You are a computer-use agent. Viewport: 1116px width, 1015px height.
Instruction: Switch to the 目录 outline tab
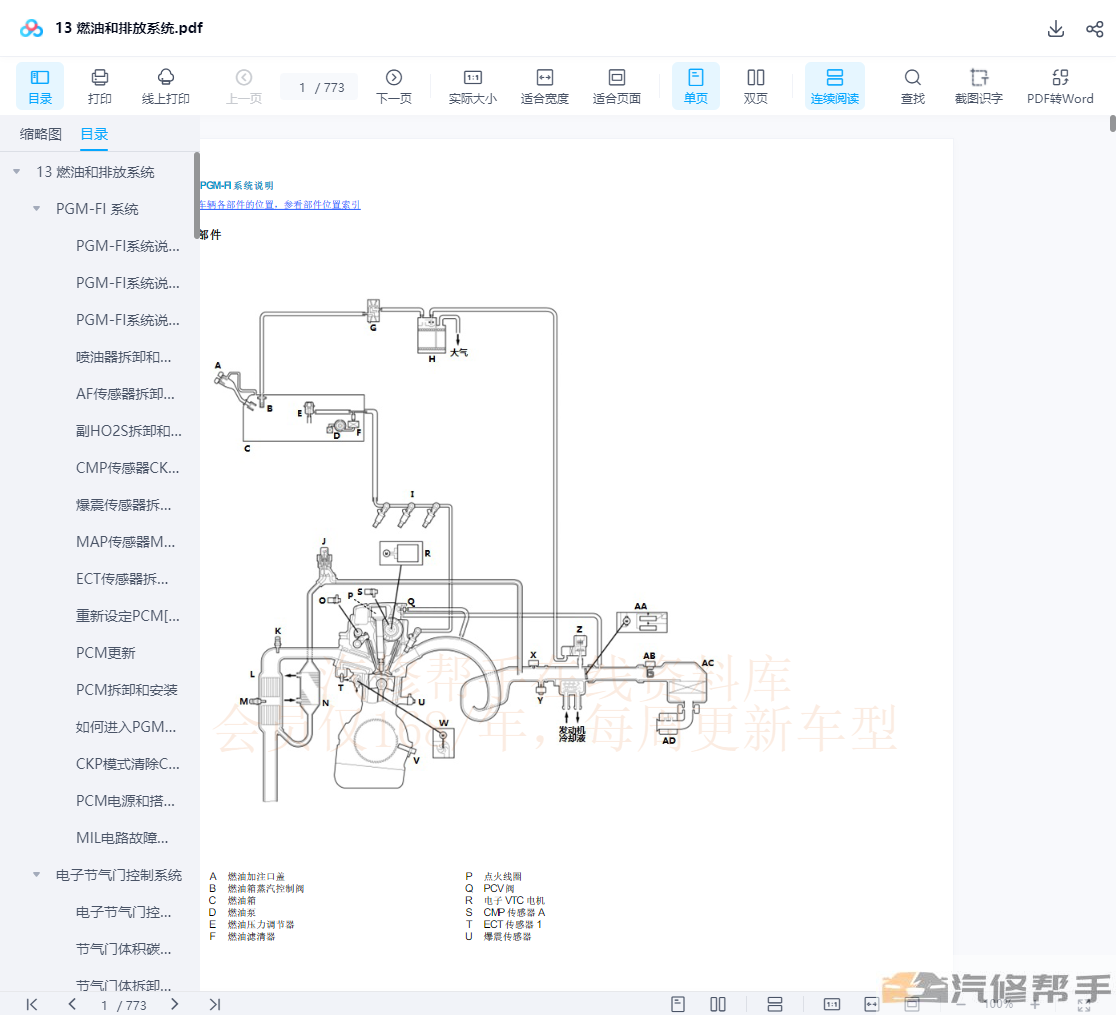coord(94,134)
